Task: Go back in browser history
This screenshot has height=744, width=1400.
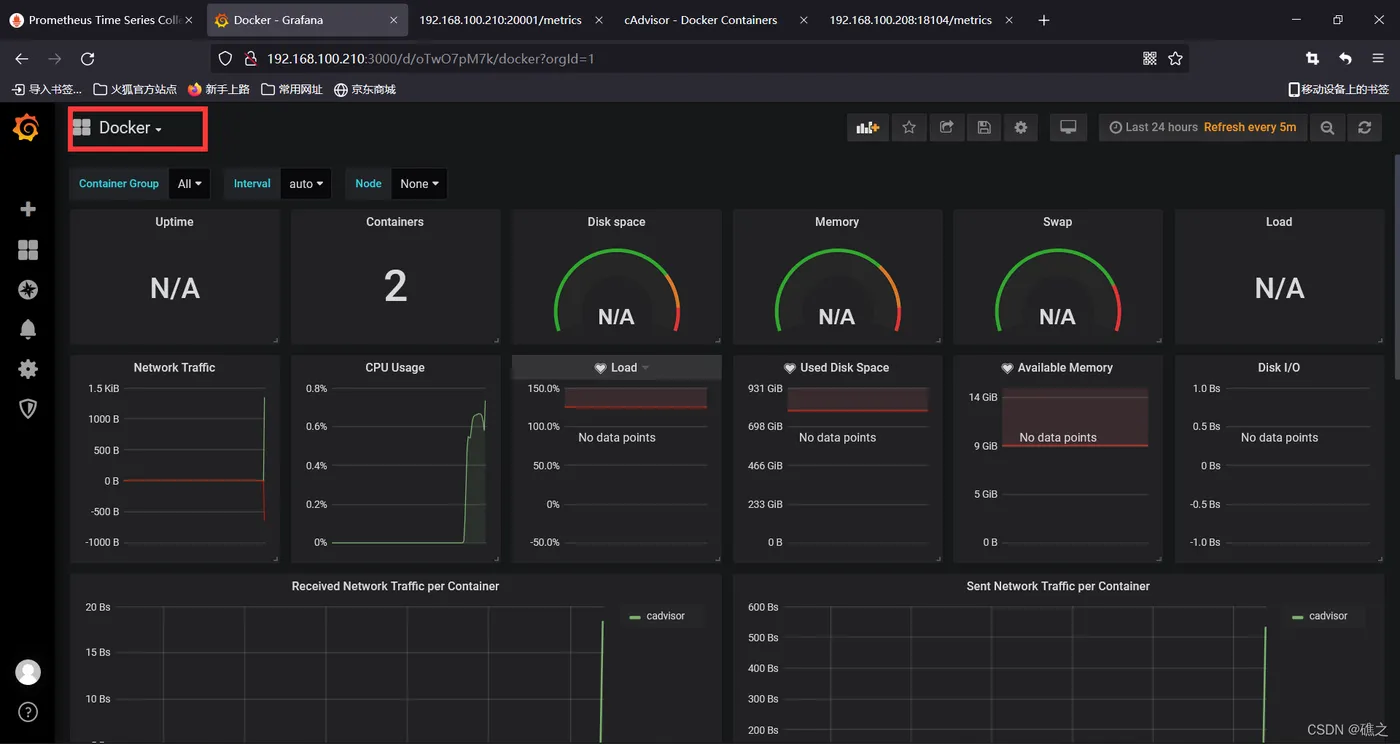Action: coord(22,59)
